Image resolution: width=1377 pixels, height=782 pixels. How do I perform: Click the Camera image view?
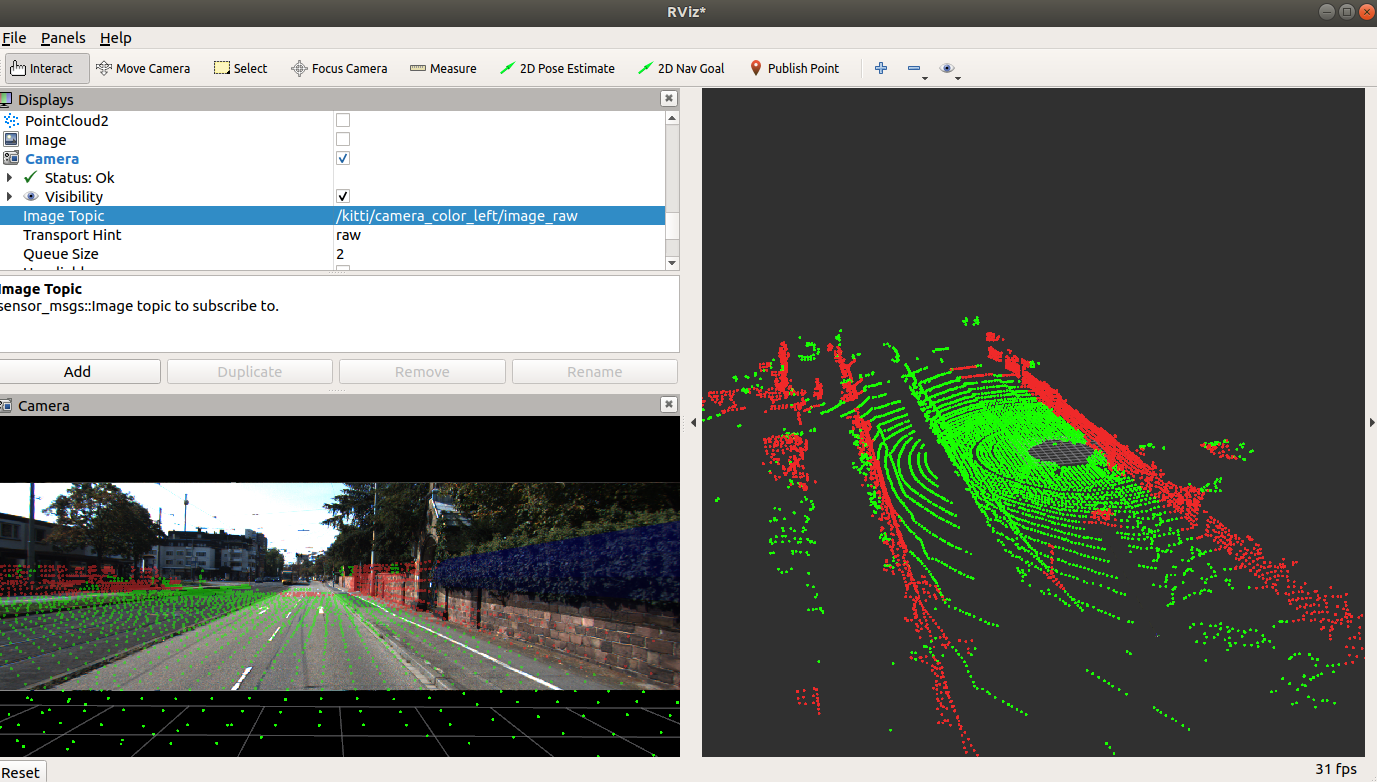pos(340,586)
